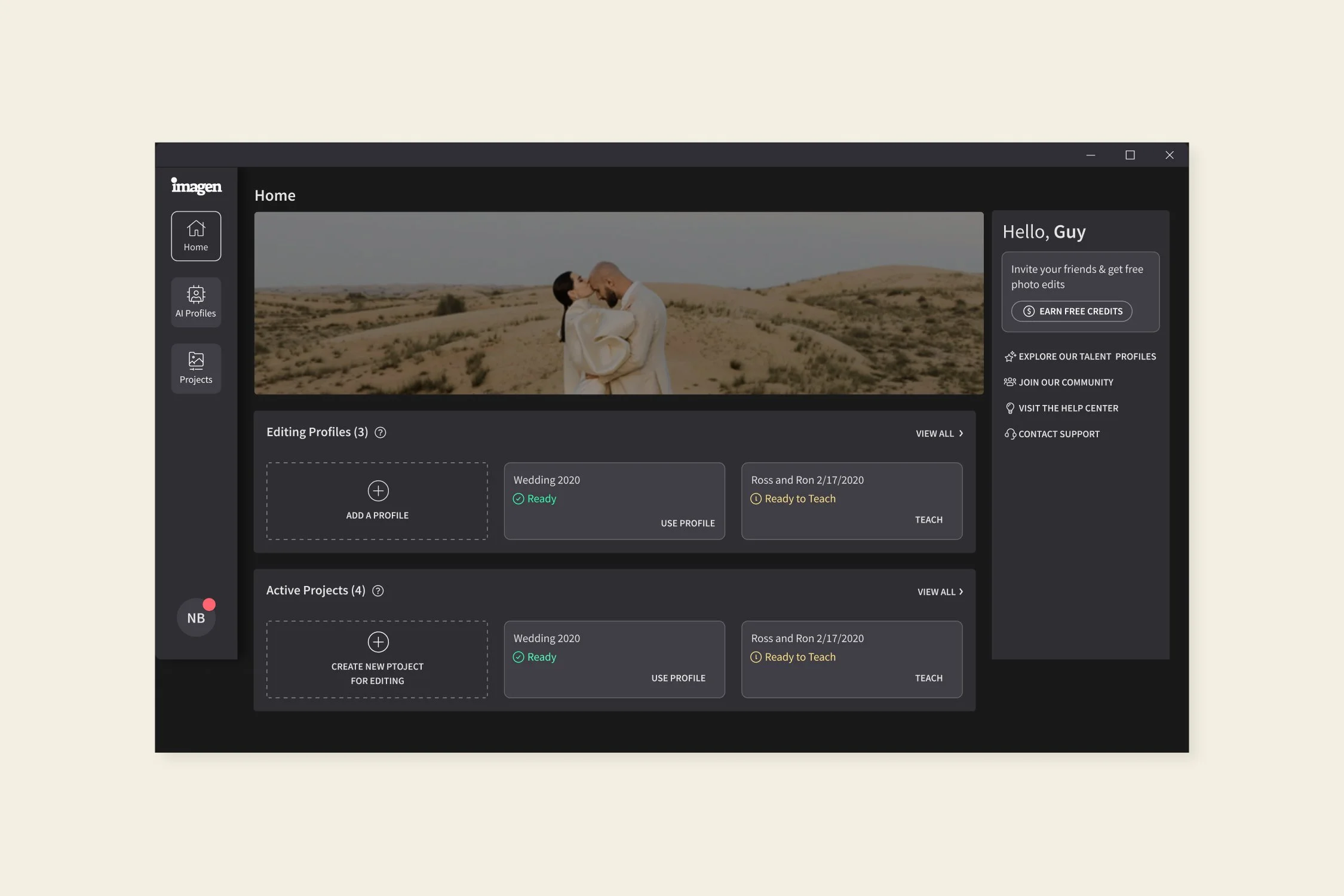1344x896 pixels.
Task: Select Create New Project For Editing
Action: click(378, 659)
